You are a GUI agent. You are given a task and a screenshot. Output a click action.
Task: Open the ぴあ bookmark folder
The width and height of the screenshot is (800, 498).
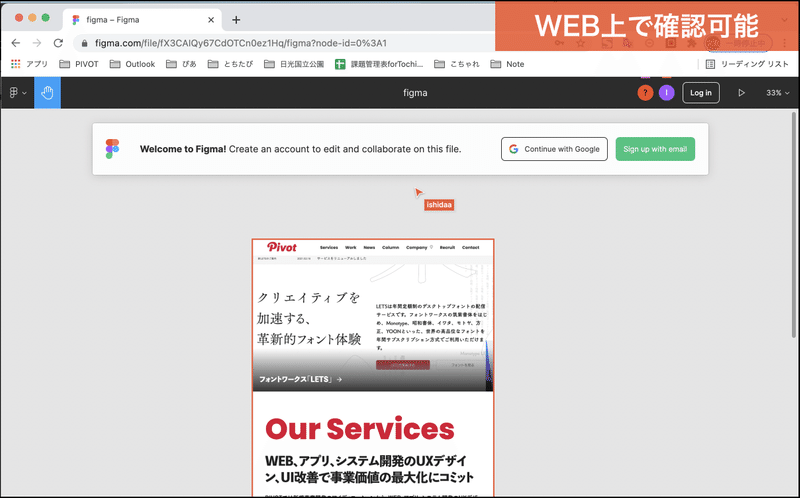coord(181,64)
